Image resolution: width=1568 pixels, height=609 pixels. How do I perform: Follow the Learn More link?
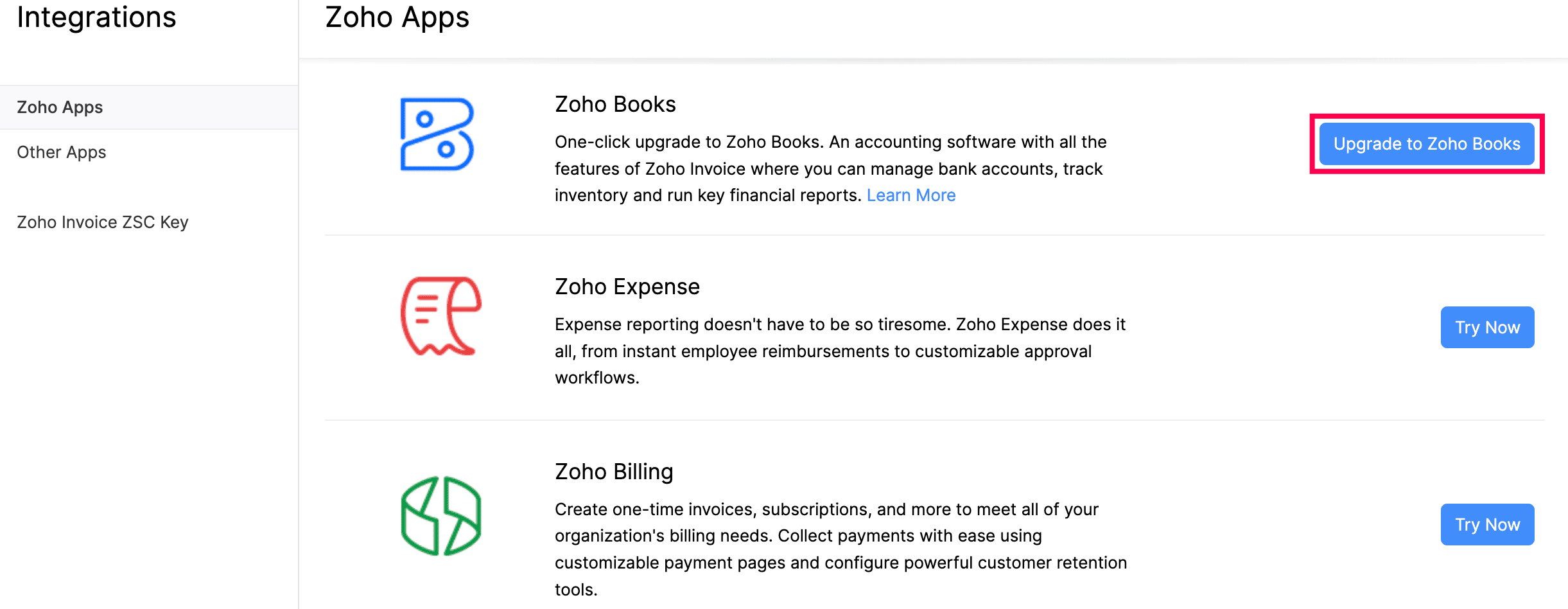910,195
